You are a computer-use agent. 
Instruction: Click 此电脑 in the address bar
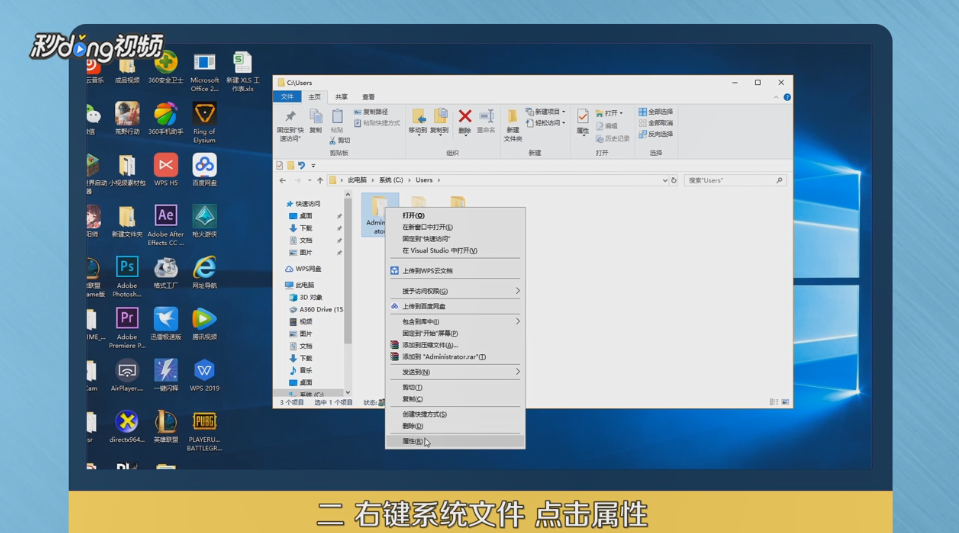point(357,181)
